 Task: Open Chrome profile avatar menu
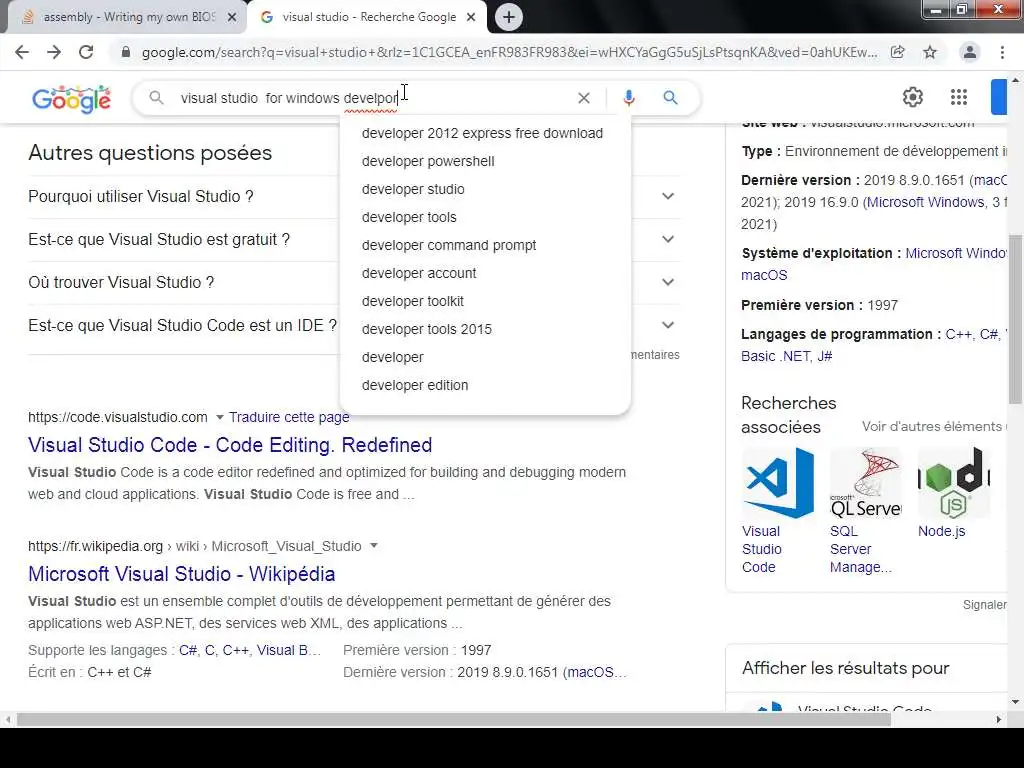970,52
